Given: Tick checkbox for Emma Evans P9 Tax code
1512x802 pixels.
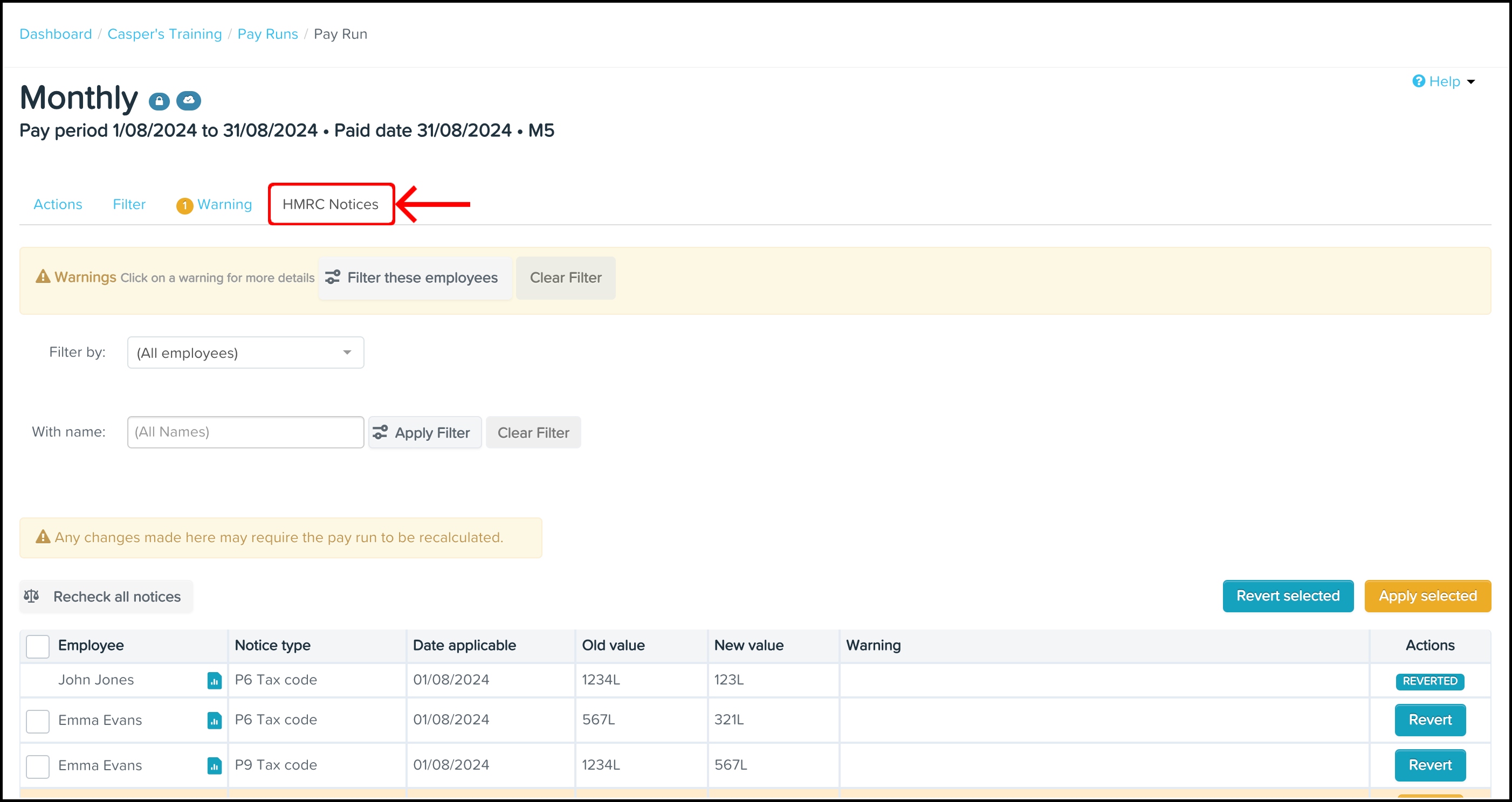Looking at the screenshot, I should 38,766.
